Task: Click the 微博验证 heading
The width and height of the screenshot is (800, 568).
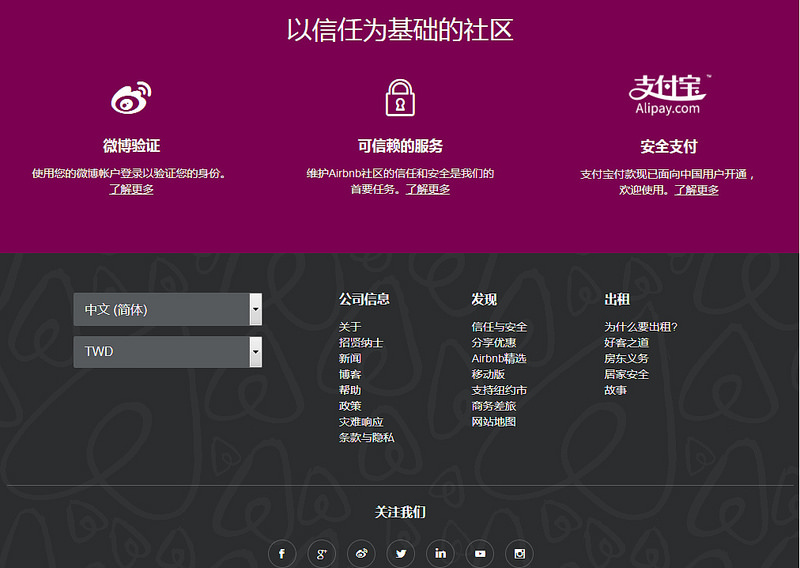Action: [131, 145]
